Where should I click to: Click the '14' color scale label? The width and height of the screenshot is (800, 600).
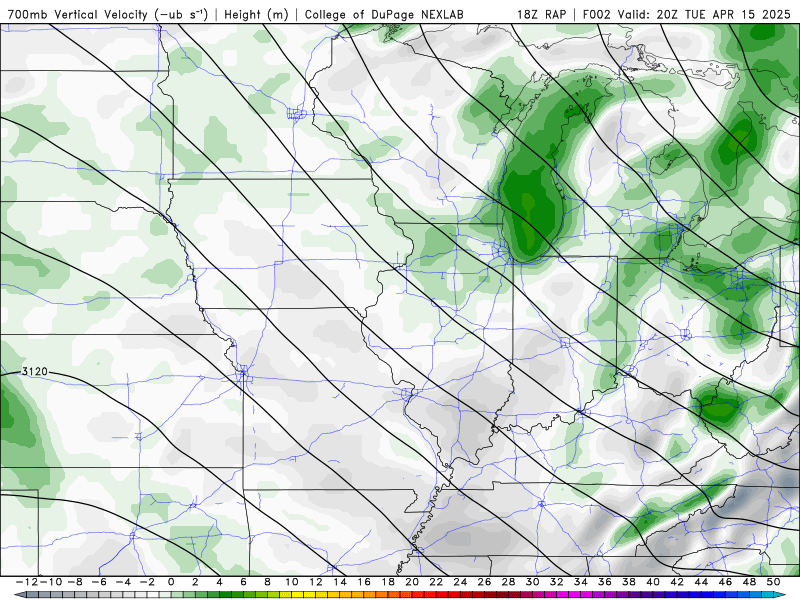pos(340,582)
